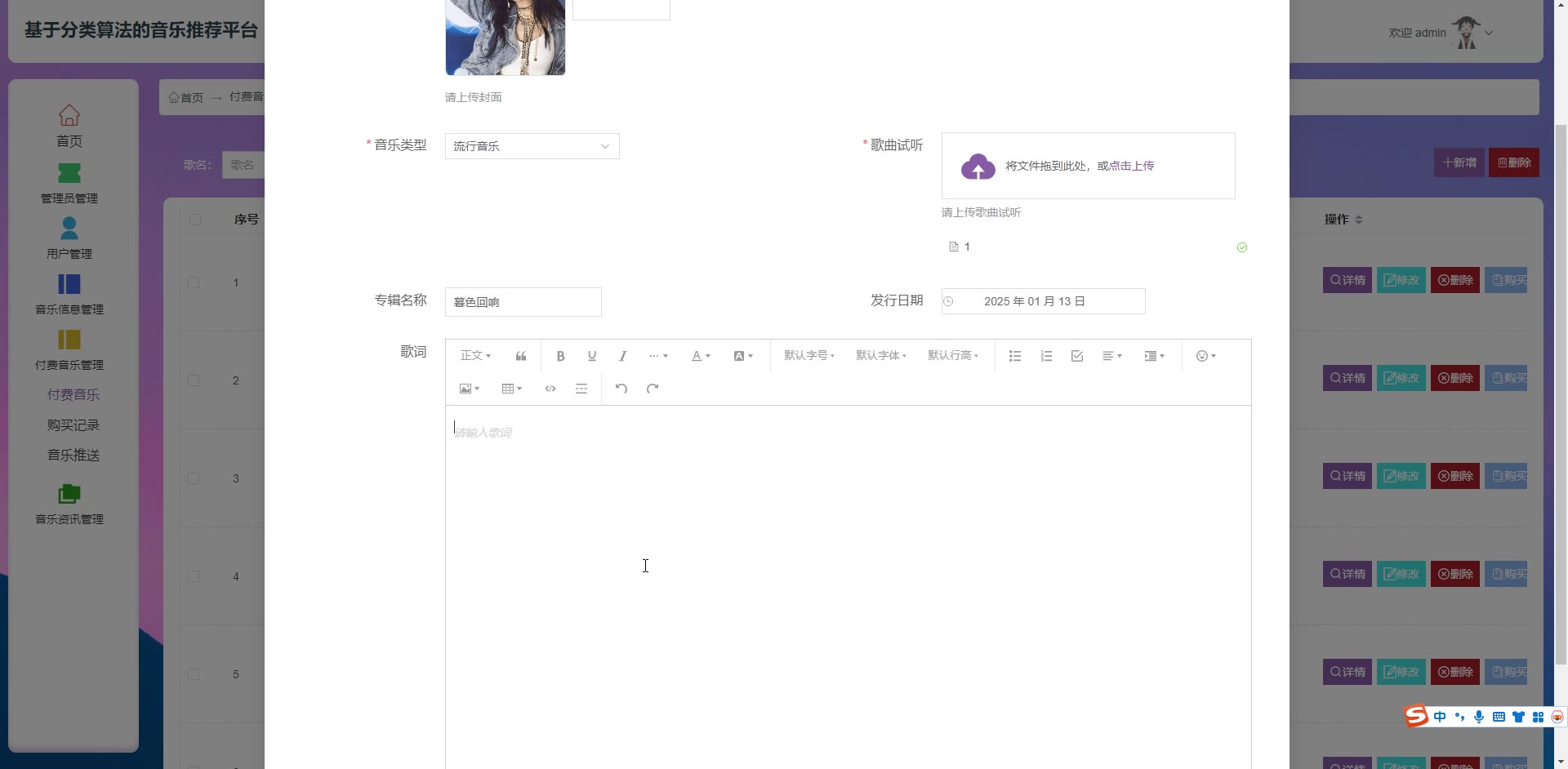Undo the last edit in the lyrics editor
This screenshot has height=769, width=1568.
(x=621, y=389)
